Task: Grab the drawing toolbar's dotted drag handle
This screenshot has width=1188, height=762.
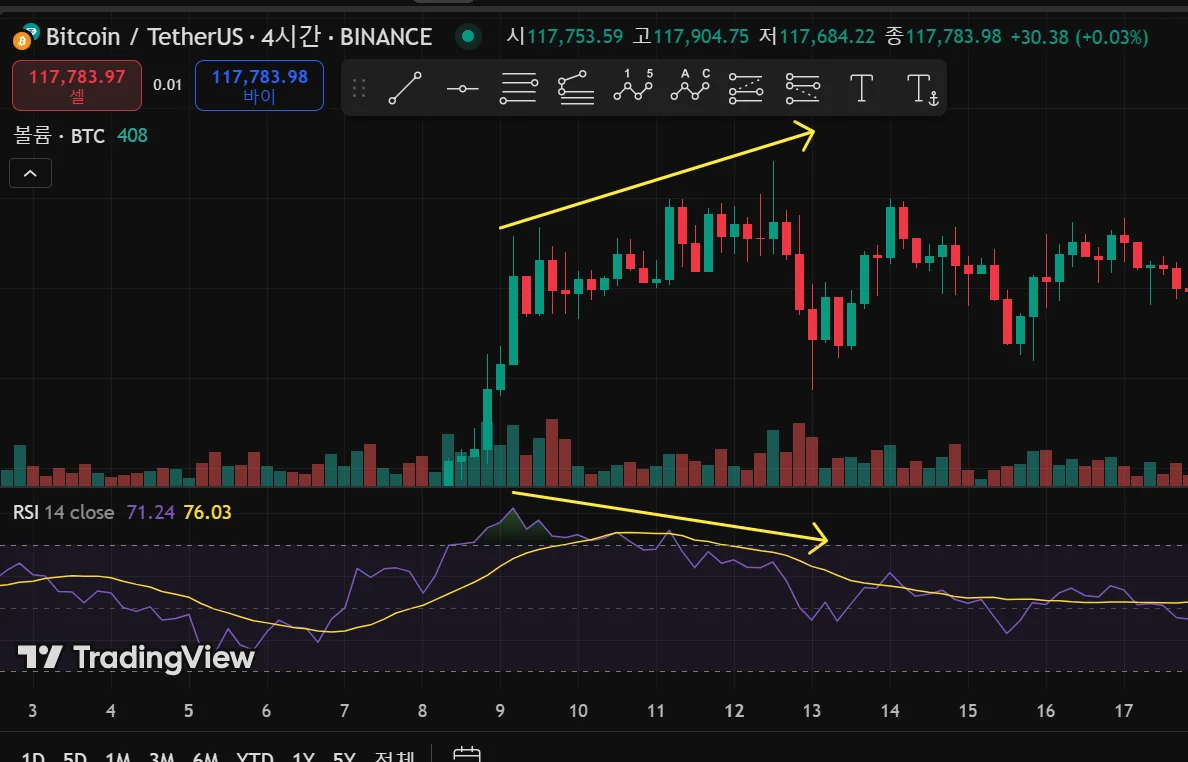Action: click(359, 89)
